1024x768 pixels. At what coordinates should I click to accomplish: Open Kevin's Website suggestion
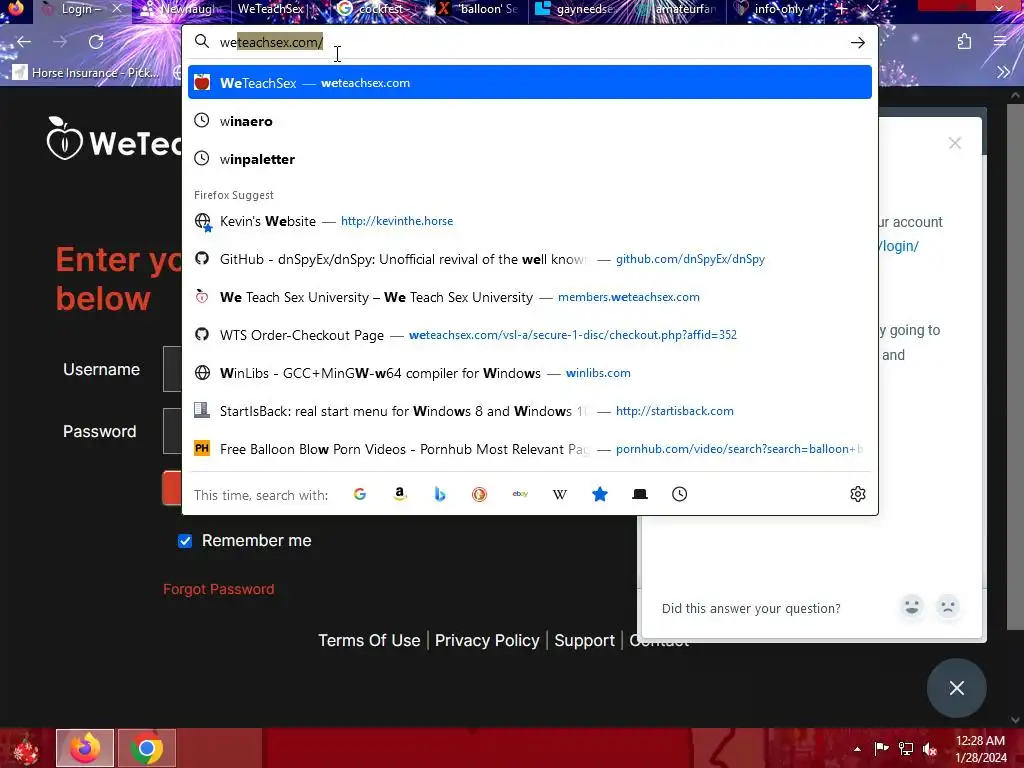[x=530, y=221]
